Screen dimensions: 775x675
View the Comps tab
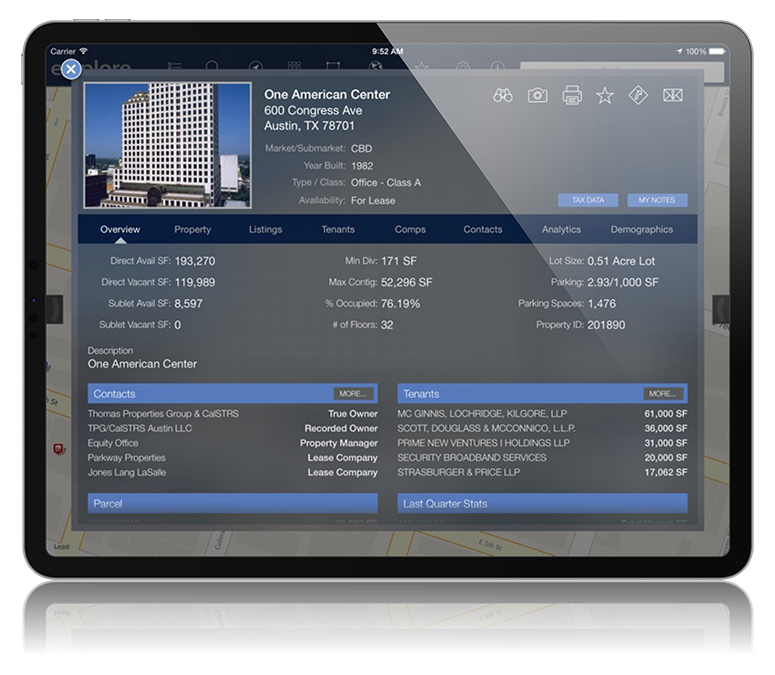click(410, 229)
